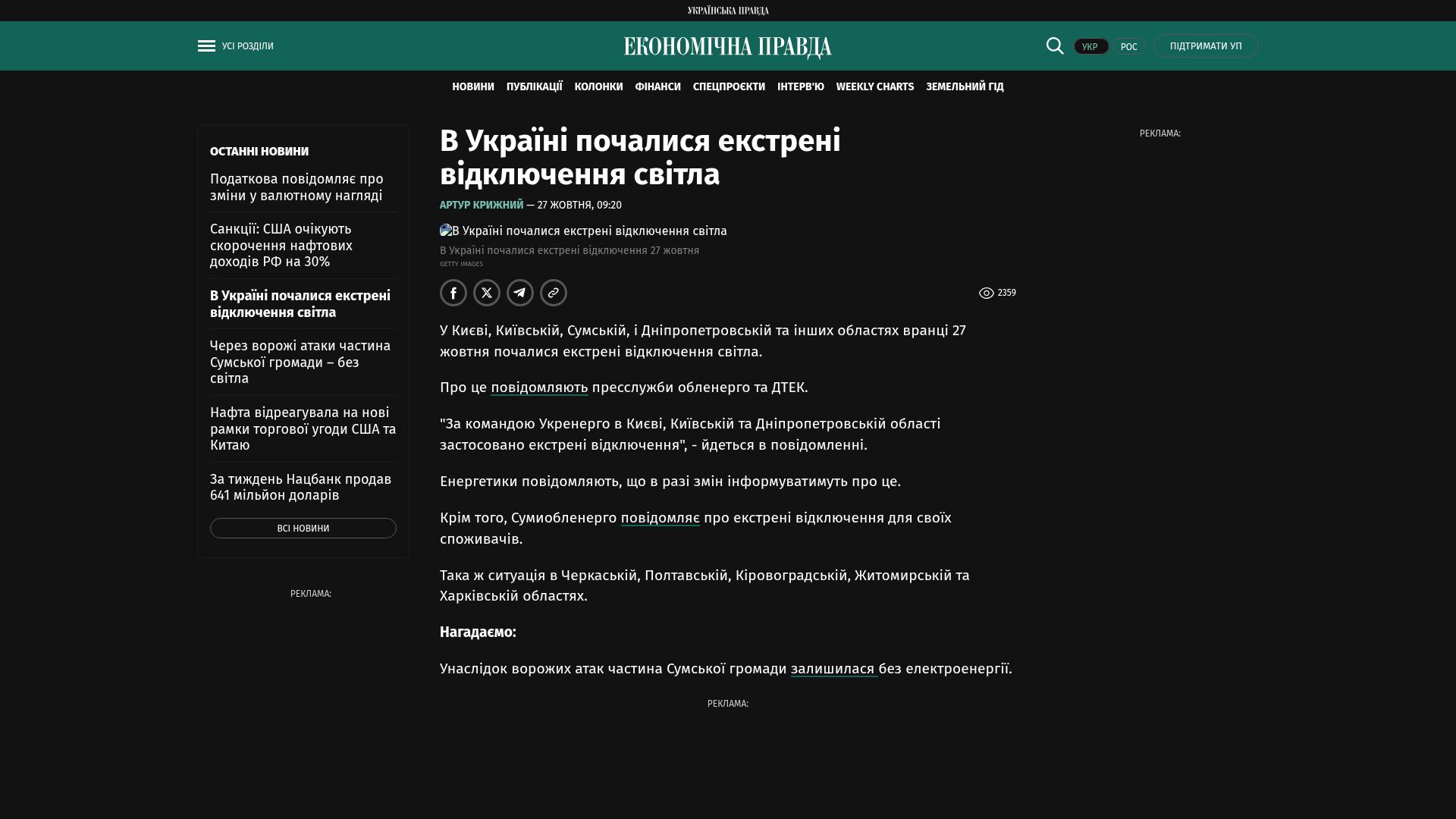Open the WEEKLY CHARTS menu item
Viewport: 1456px width, 819px height.
[x=874, y=87]
